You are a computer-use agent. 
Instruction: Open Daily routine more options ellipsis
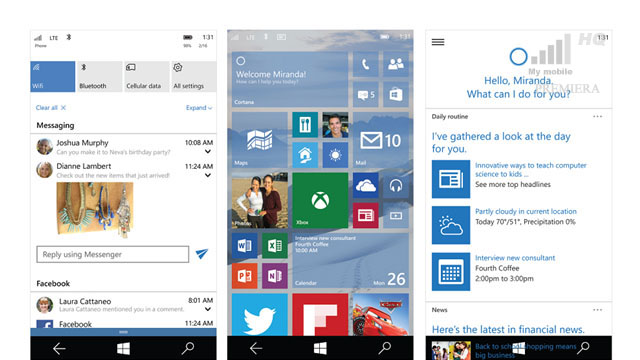pos(598,117)
